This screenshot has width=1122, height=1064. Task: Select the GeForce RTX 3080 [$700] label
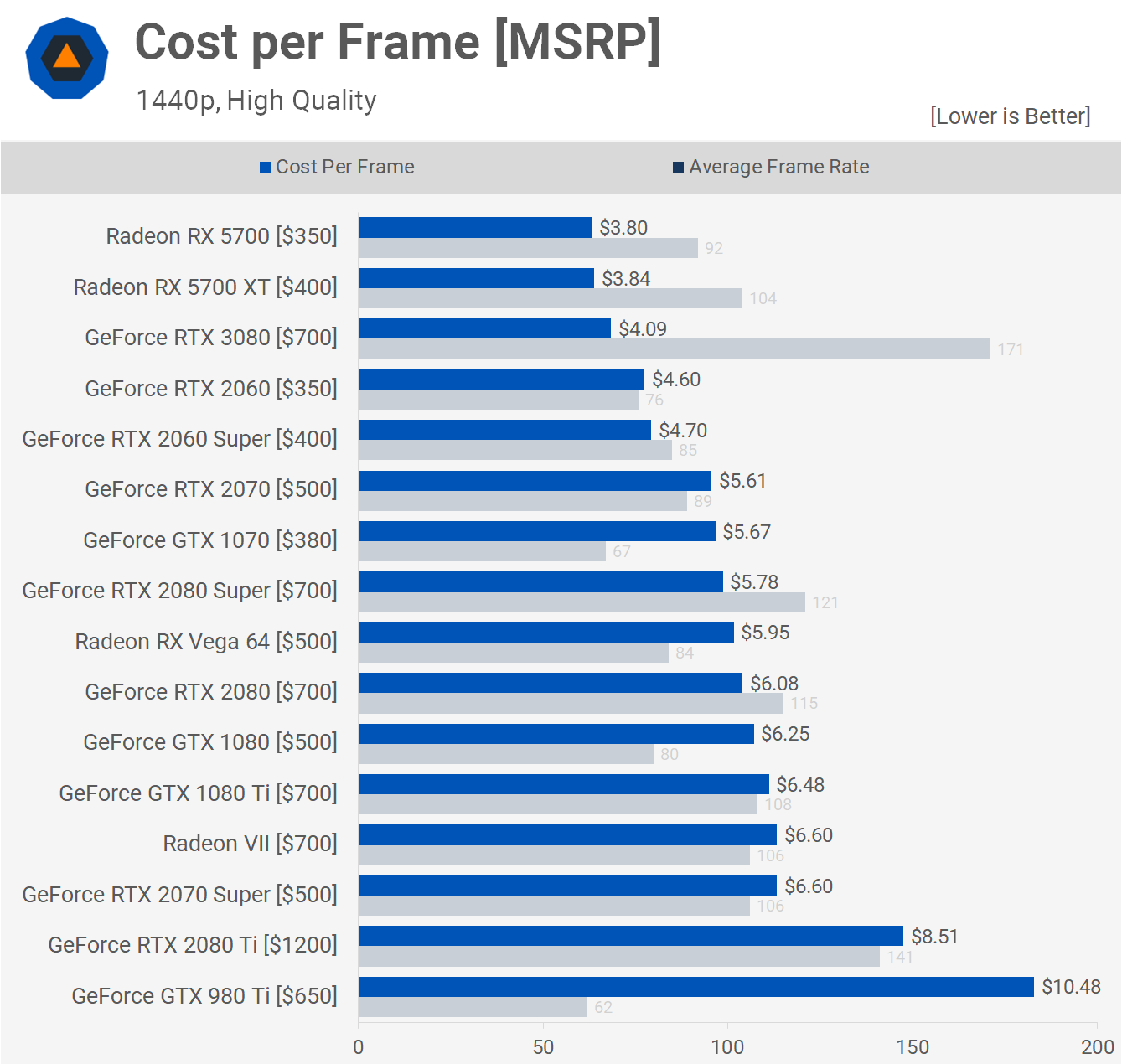[211, 338]
